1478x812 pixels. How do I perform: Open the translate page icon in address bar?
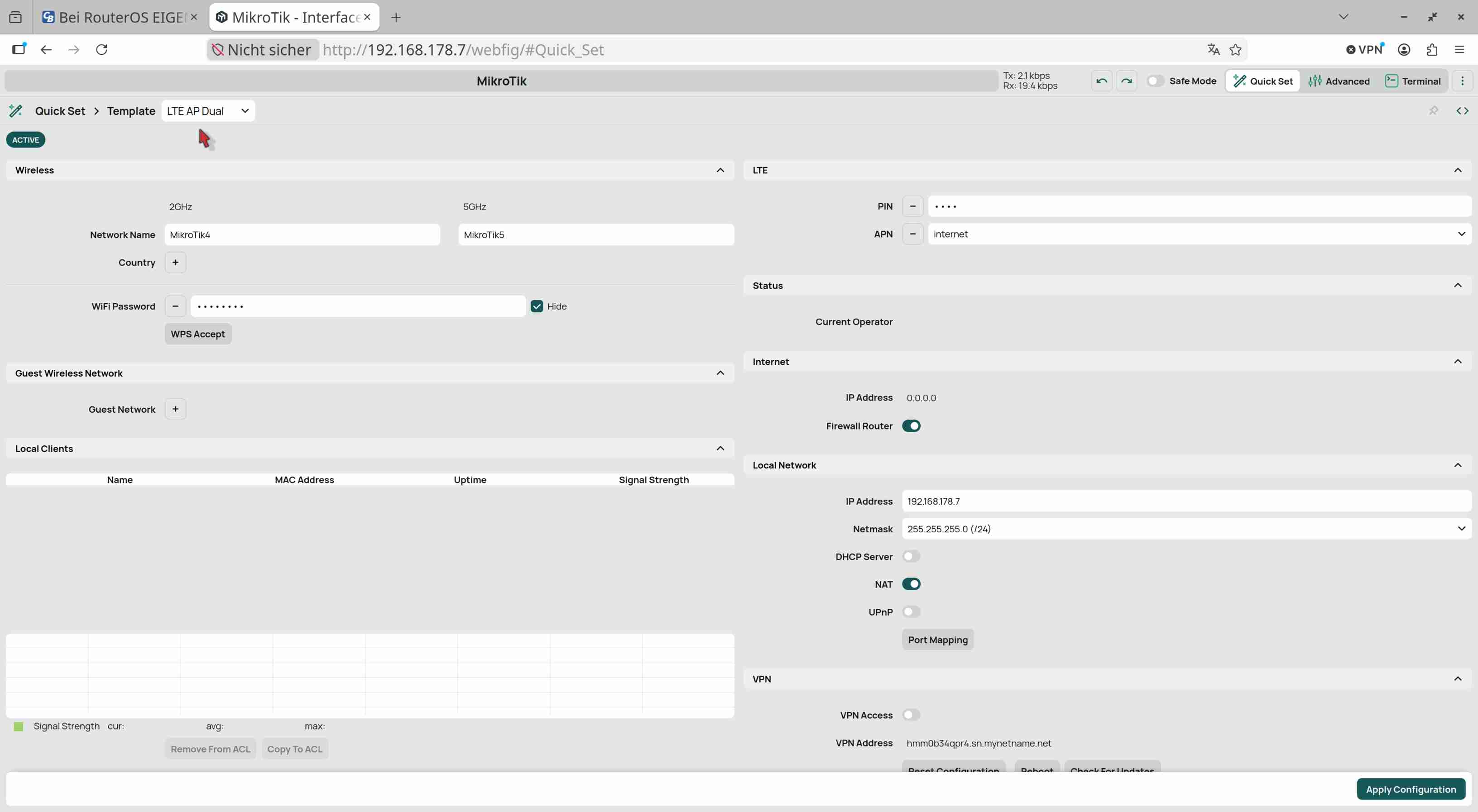click(1213, 50)
